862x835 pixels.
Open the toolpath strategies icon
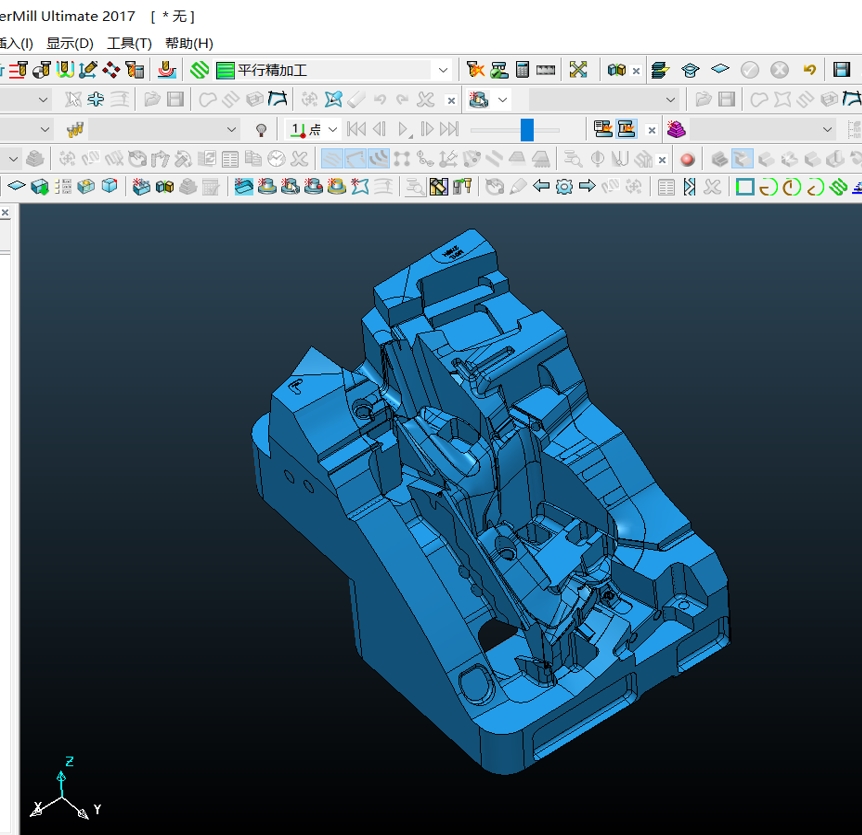click(167, 70)
